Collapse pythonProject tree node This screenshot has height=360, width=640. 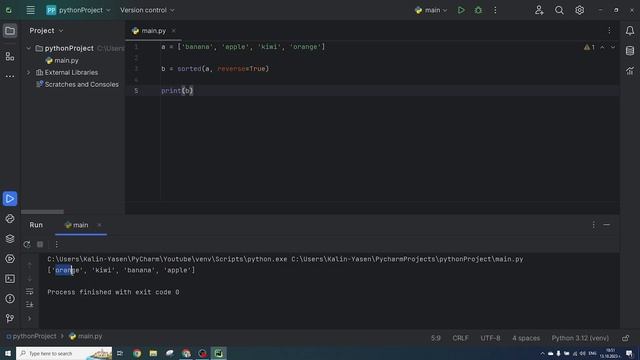(x=29, y=48)
